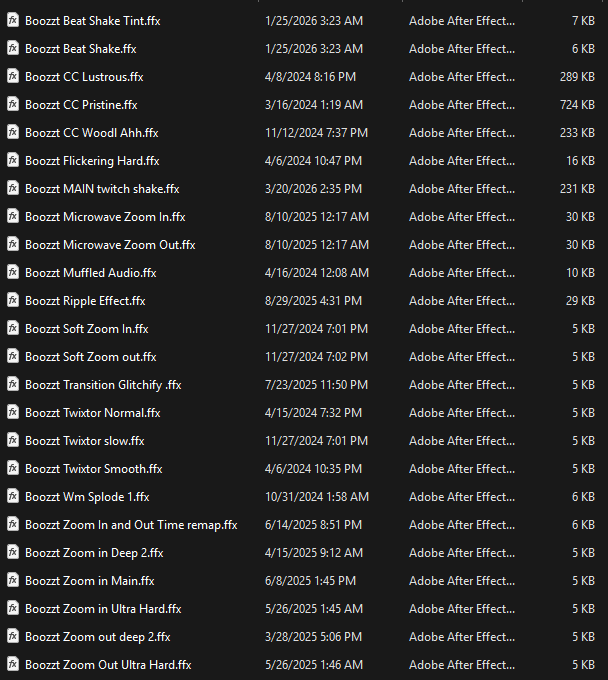608x680 pixels.
Task: Click the date 6/14/2025 8:51 PM
Action: point(314,525)
